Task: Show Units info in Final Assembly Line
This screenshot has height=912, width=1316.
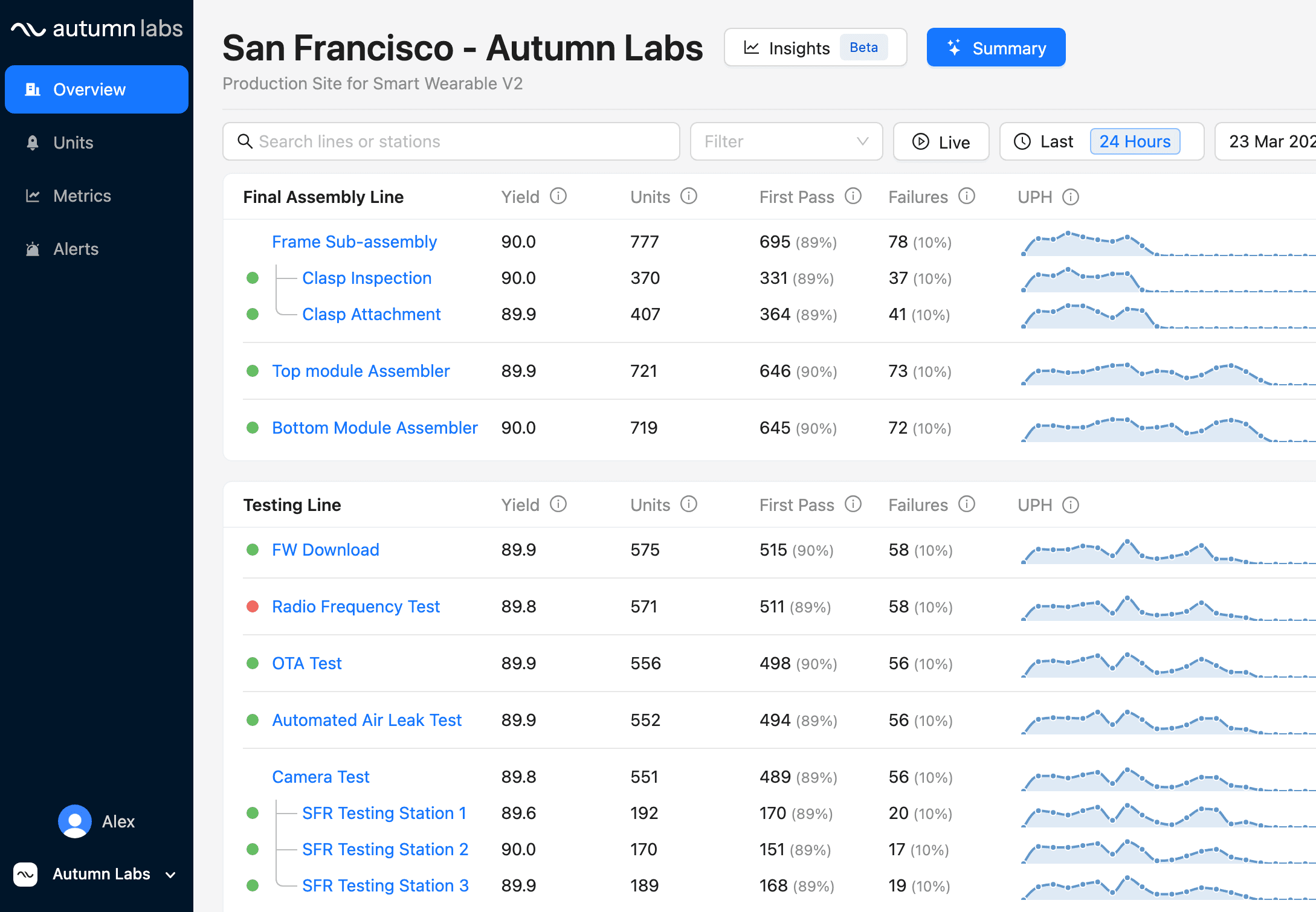Action: coord(689,196)
